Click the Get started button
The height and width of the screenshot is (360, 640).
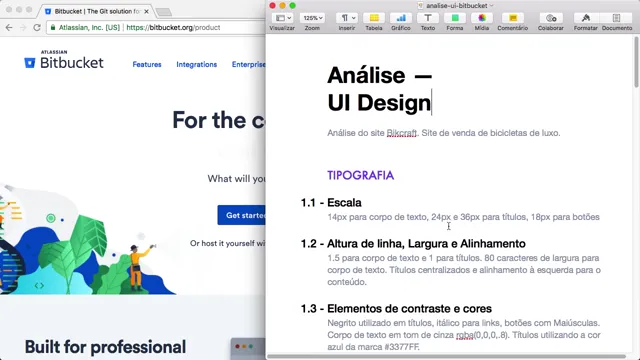(242, 215)
